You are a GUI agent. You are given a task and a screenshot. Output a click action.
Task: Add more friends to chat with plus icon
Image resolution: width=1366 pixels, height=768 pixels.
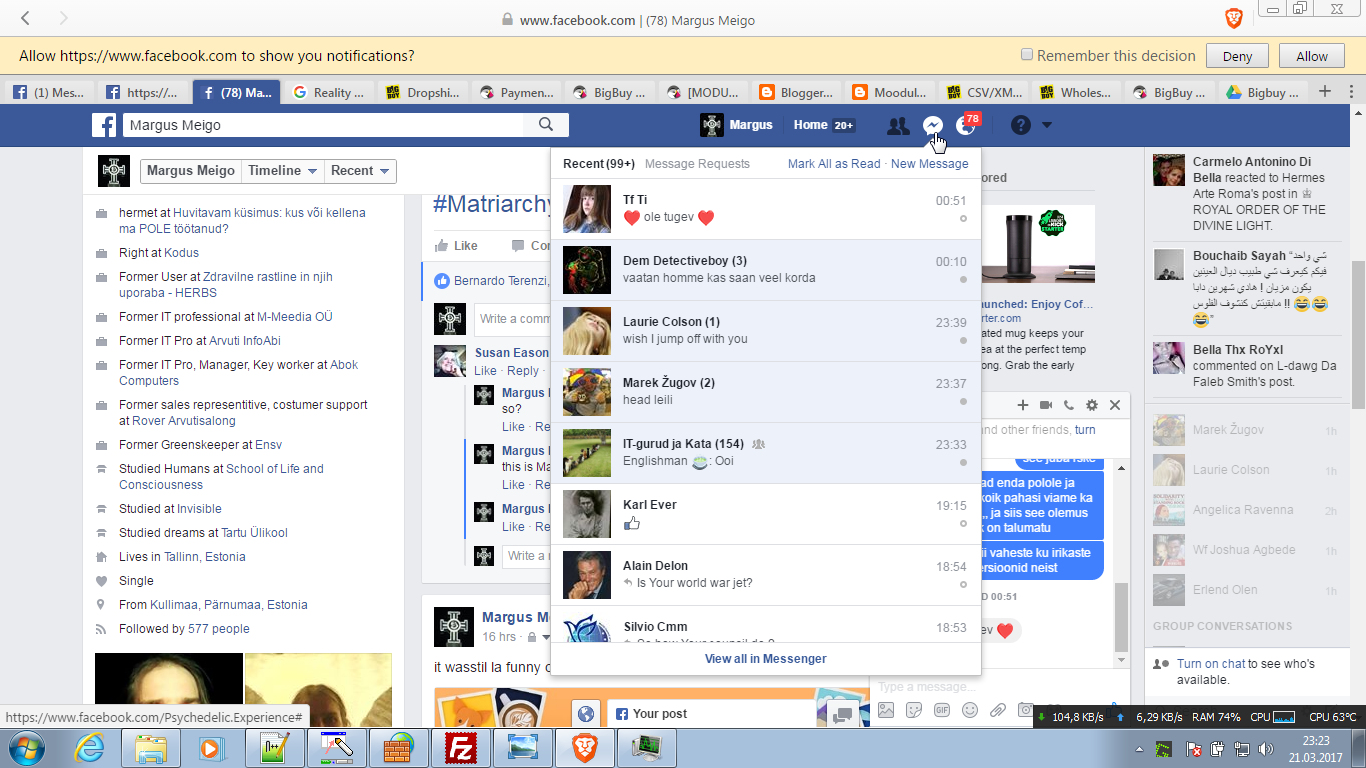1023,405
